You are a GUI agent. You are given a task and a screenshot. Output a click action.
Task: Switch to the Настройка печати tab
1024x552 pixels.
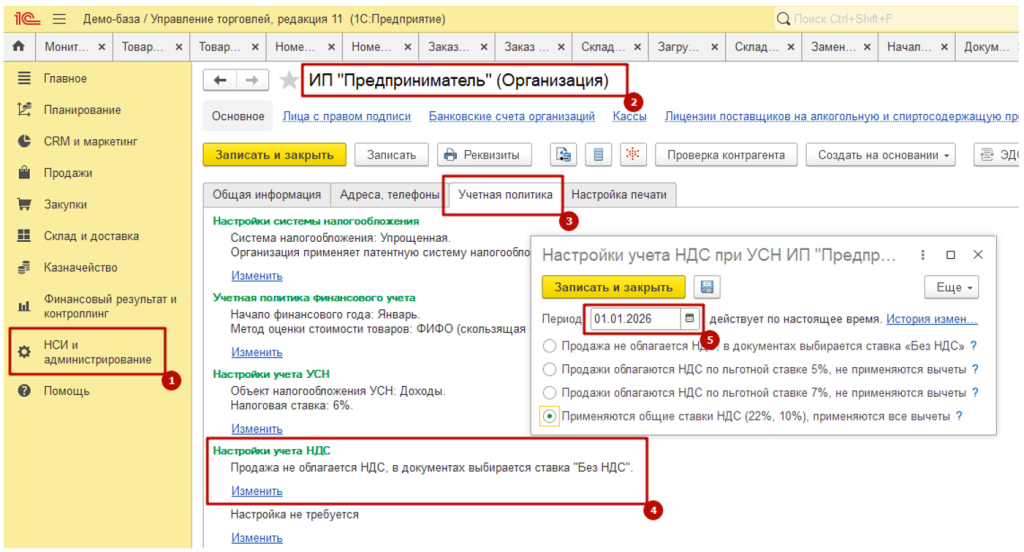pyautogui.click(x=619, y=195)
